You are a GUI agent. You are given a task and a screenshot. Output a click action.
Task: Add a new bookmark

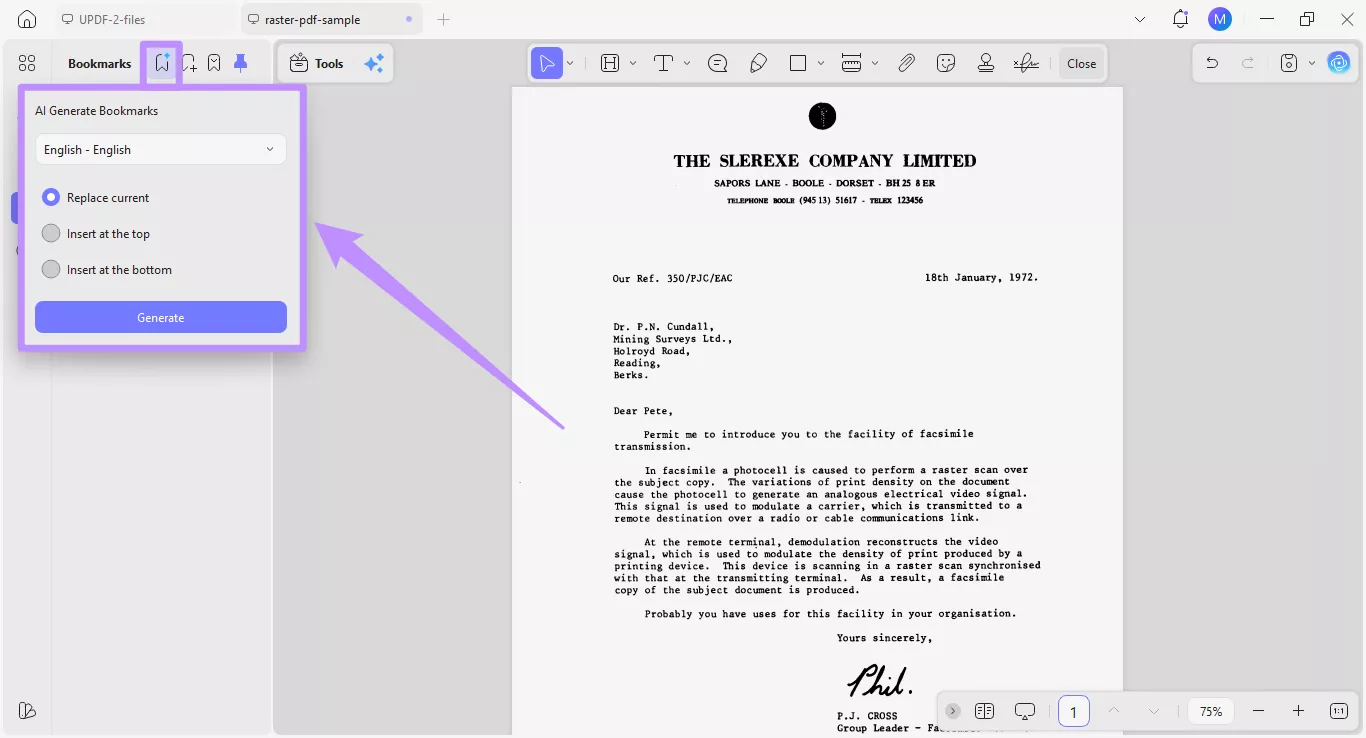click(188, 62)
